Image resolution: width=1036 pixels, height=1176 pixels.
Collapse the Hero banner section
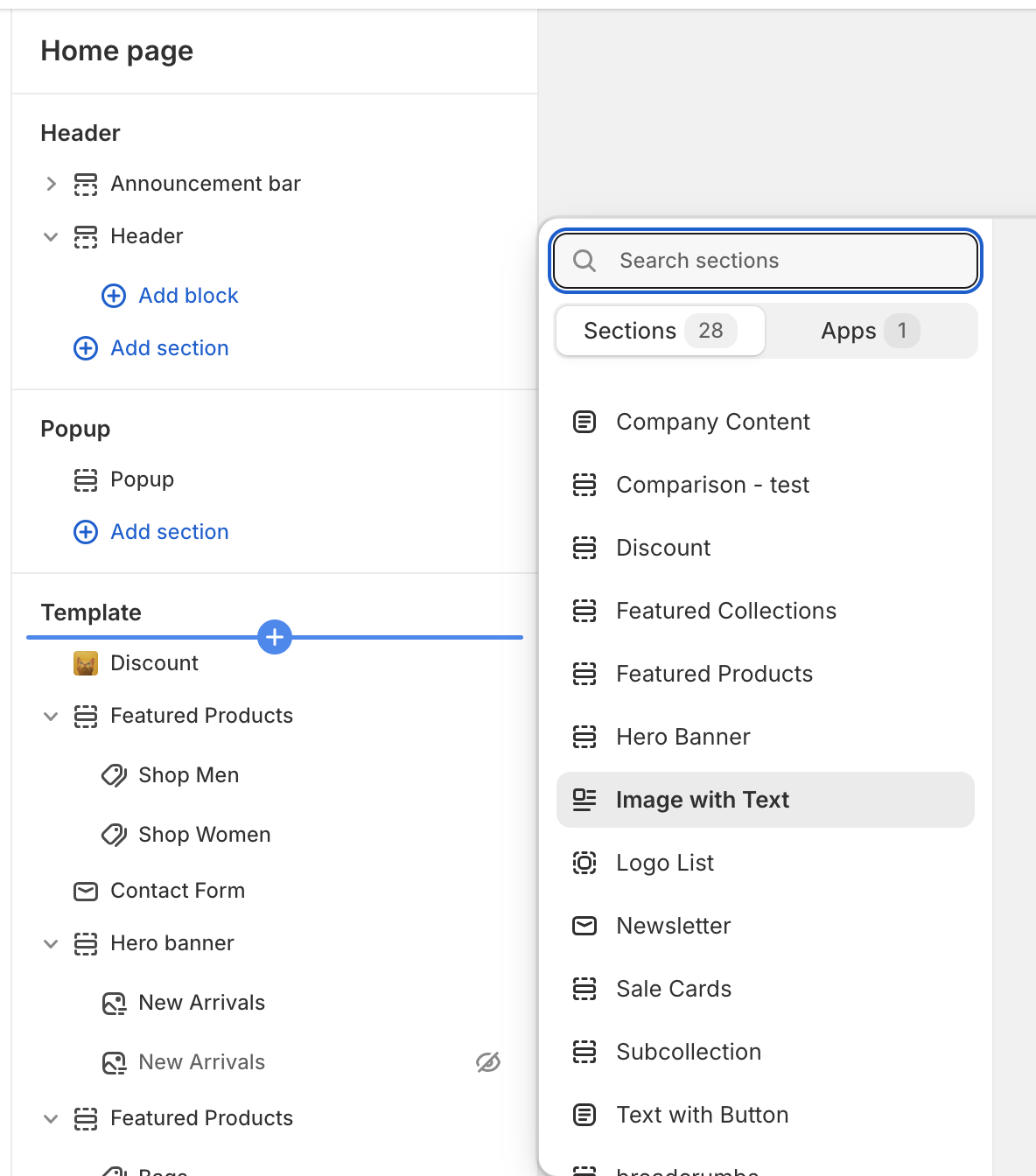point(51,943)
